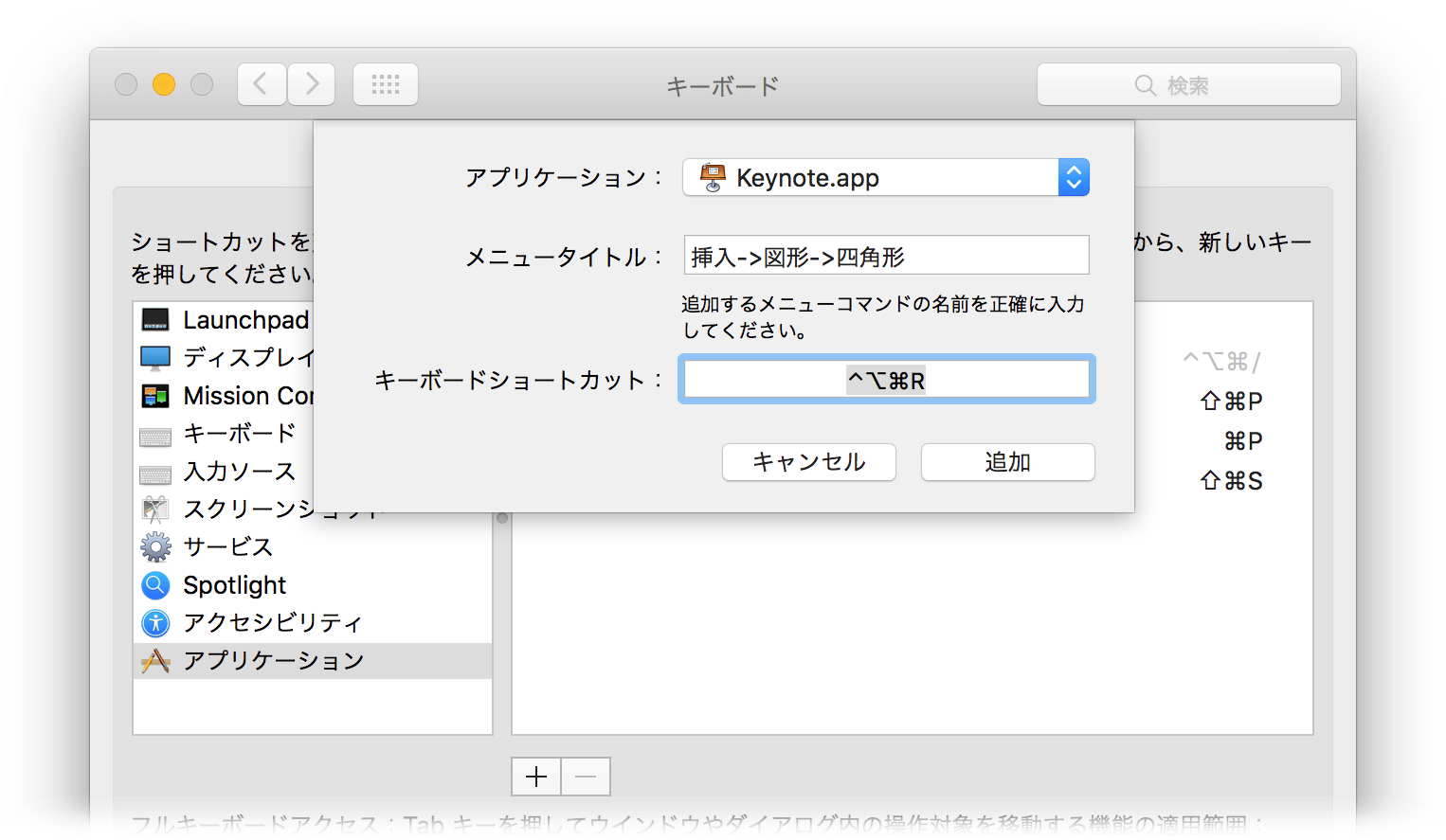Go forward with the right chevron

point(311,84)
